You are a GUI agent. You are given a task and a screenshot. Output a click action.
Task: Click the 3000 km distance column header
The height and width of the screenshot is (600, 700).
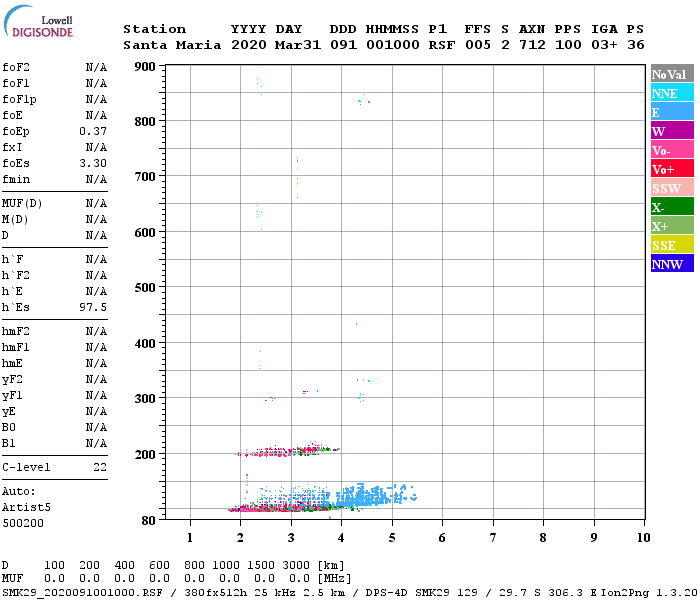(x=296, y=566)
